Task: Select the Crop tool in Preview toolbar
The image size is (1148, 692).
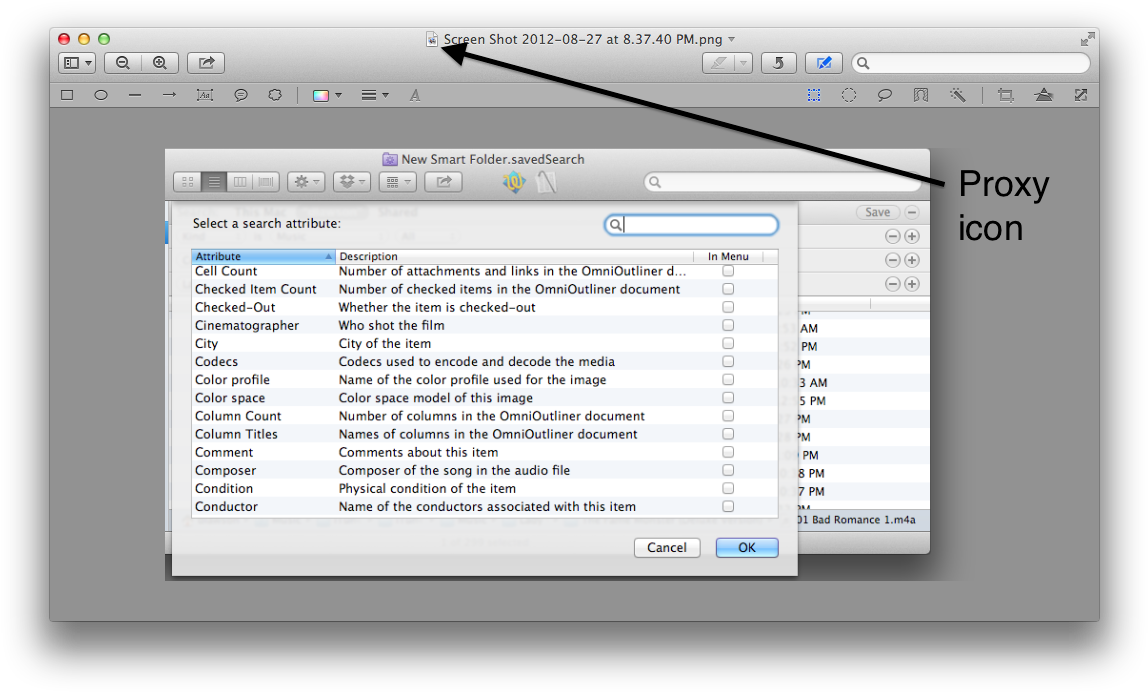Action: point(1004,95)
